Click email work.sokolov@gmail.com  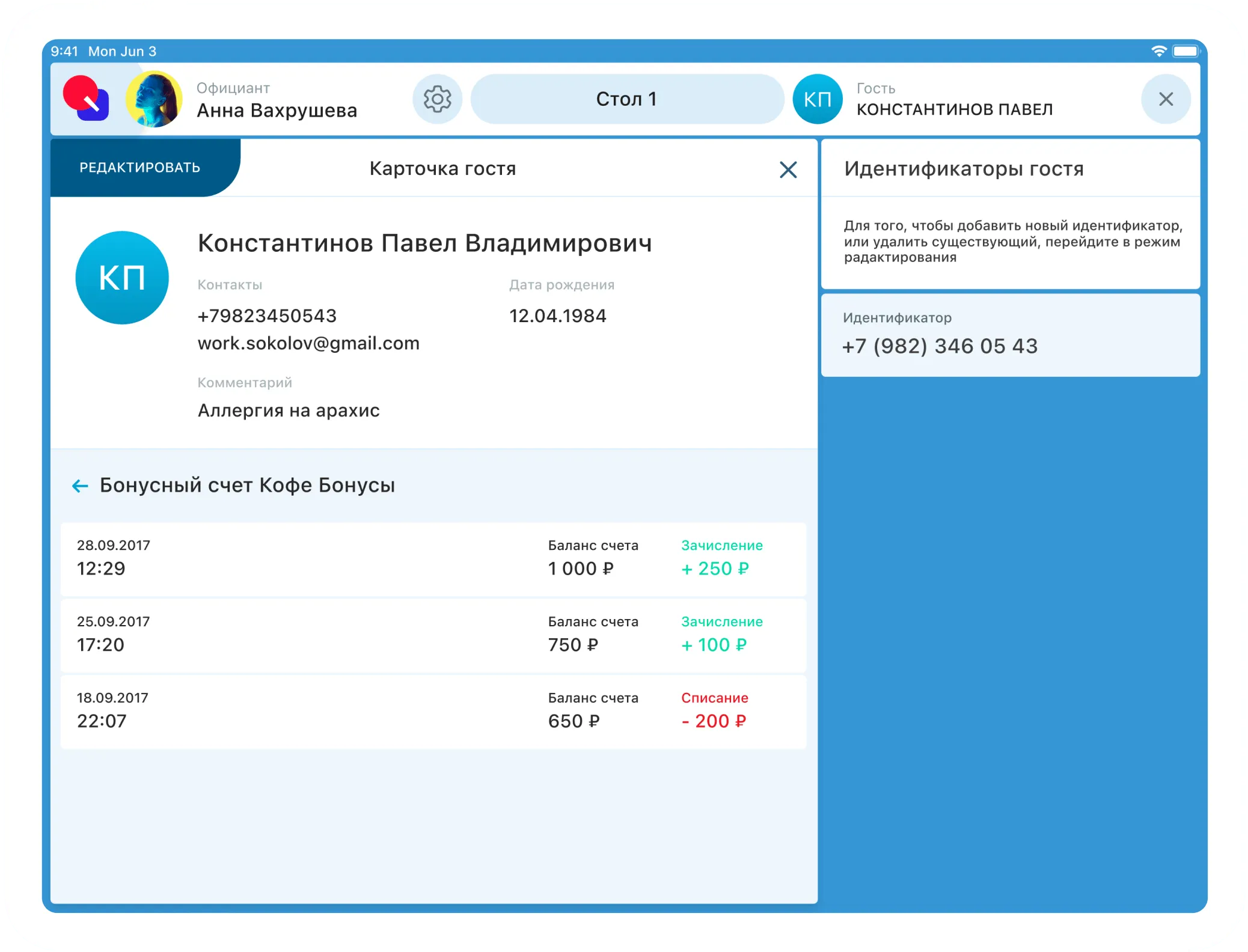(308, 343)
